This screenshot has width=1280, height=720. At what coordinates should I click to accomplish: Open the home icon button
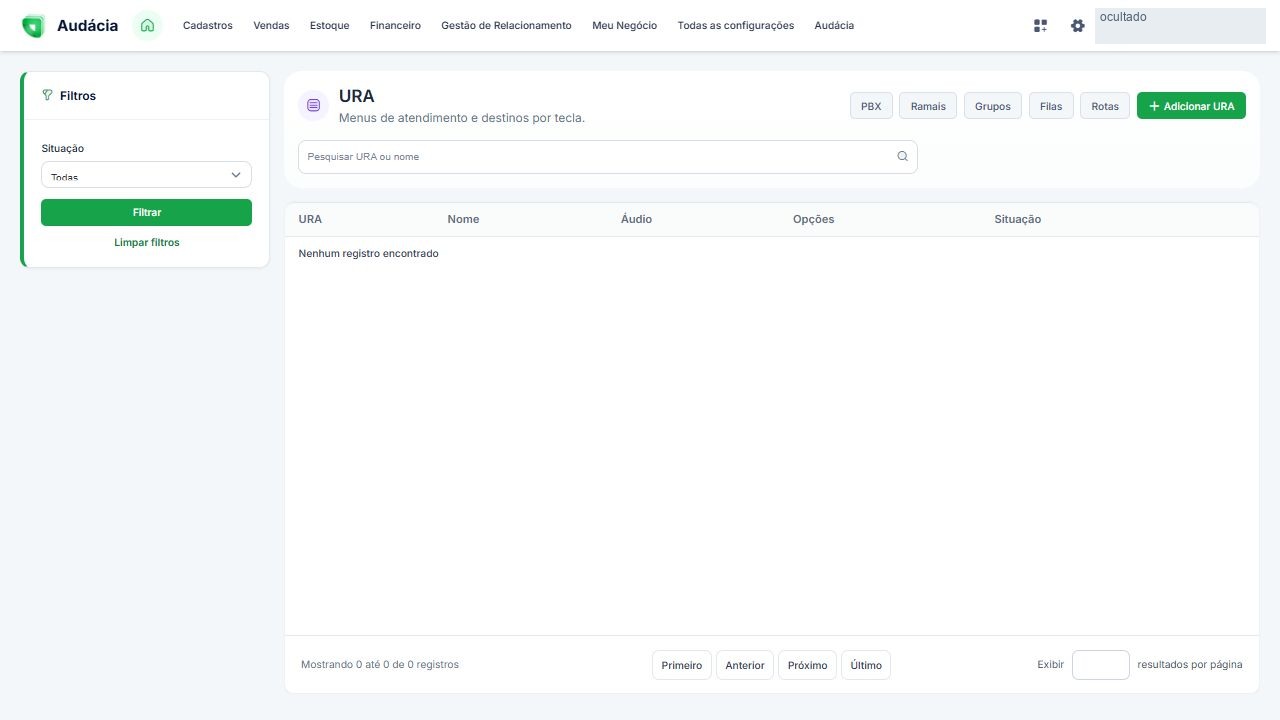(147, 26)
